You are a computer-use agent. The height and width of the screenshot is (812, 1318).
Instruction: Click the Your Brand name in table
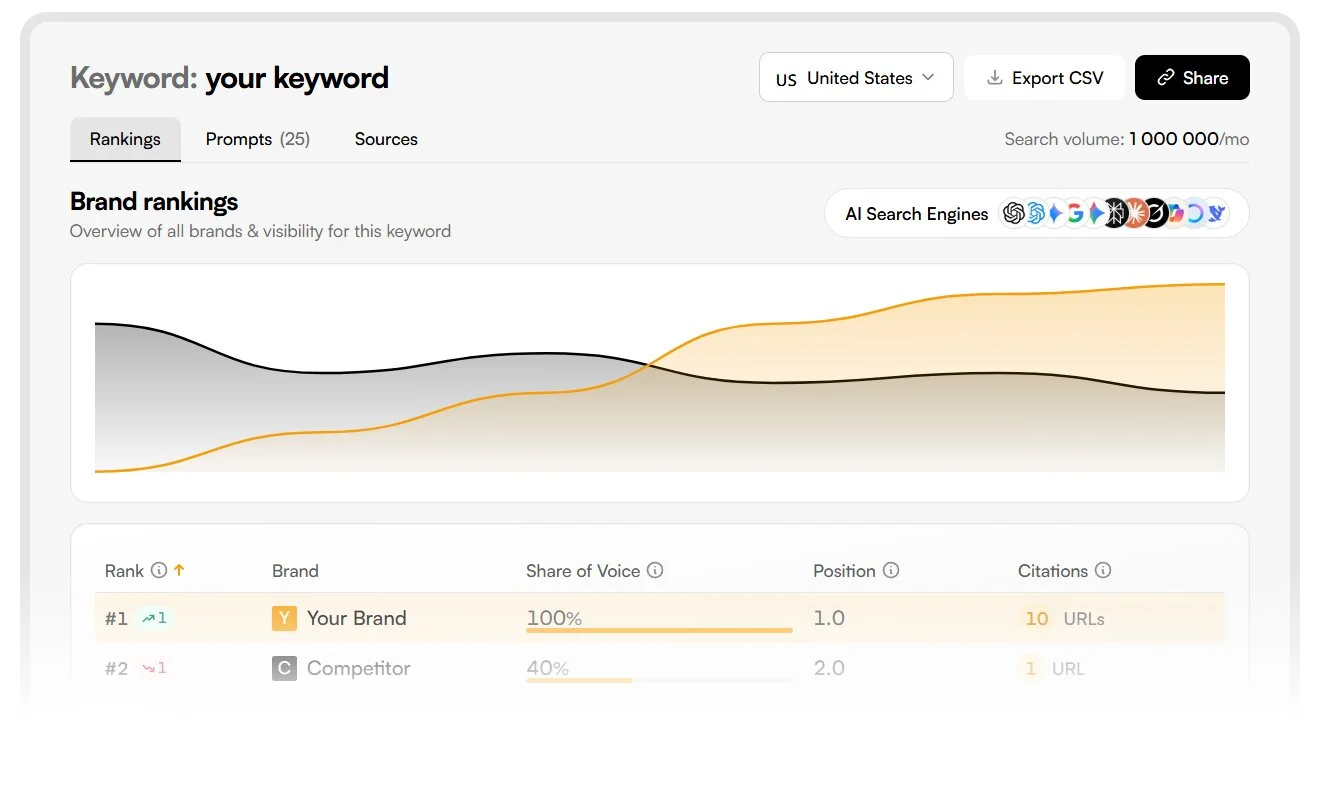pos(356,618)
